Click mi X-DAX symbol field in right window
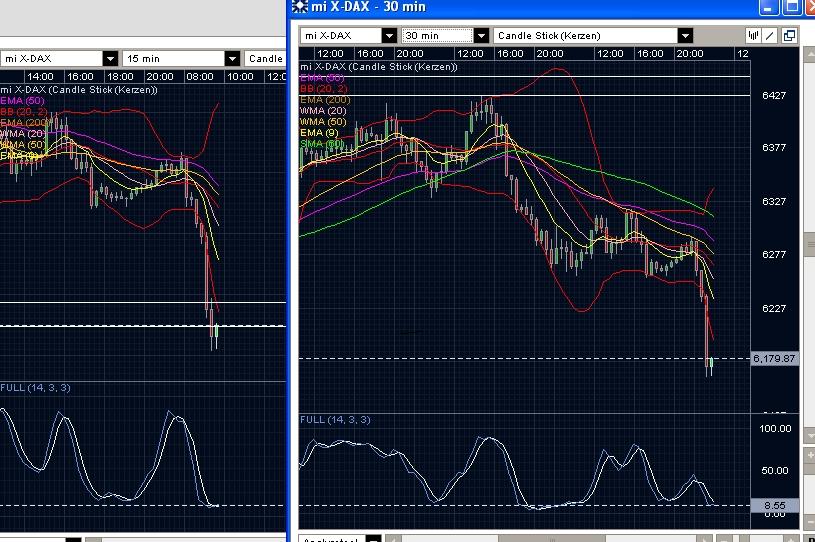This screenshot has width=815, height=542. click(341, 35)
